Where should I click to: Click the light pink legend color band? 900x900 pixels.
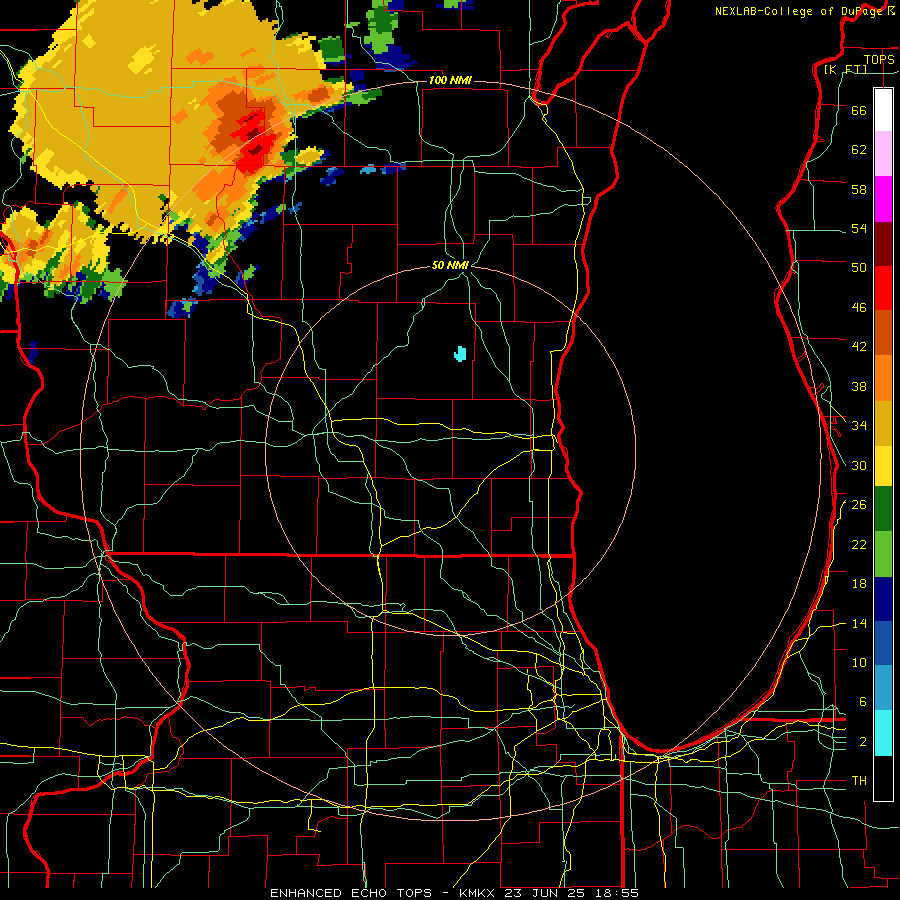pyautogui.click(x=883, y=154)
